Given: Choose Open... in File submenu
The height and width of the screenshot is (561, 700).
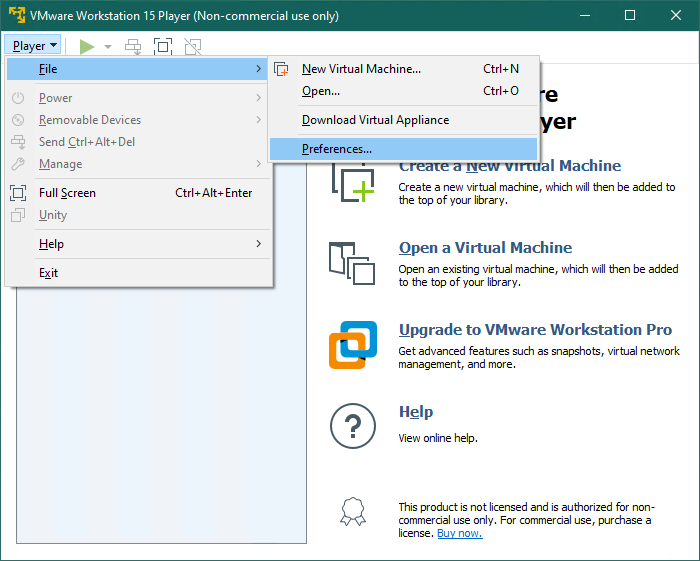Looking at the screenshot, I should [403, 91].
